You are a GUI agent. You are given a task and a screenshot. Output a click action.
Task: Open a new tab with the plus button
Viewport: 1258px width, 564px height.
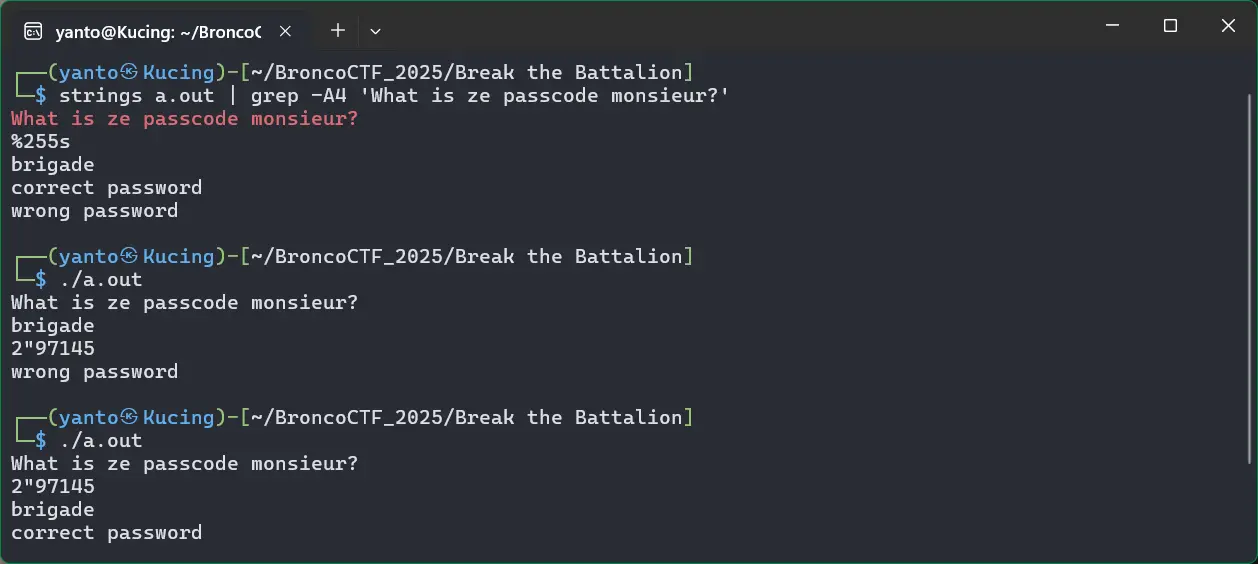coord(338,30)
